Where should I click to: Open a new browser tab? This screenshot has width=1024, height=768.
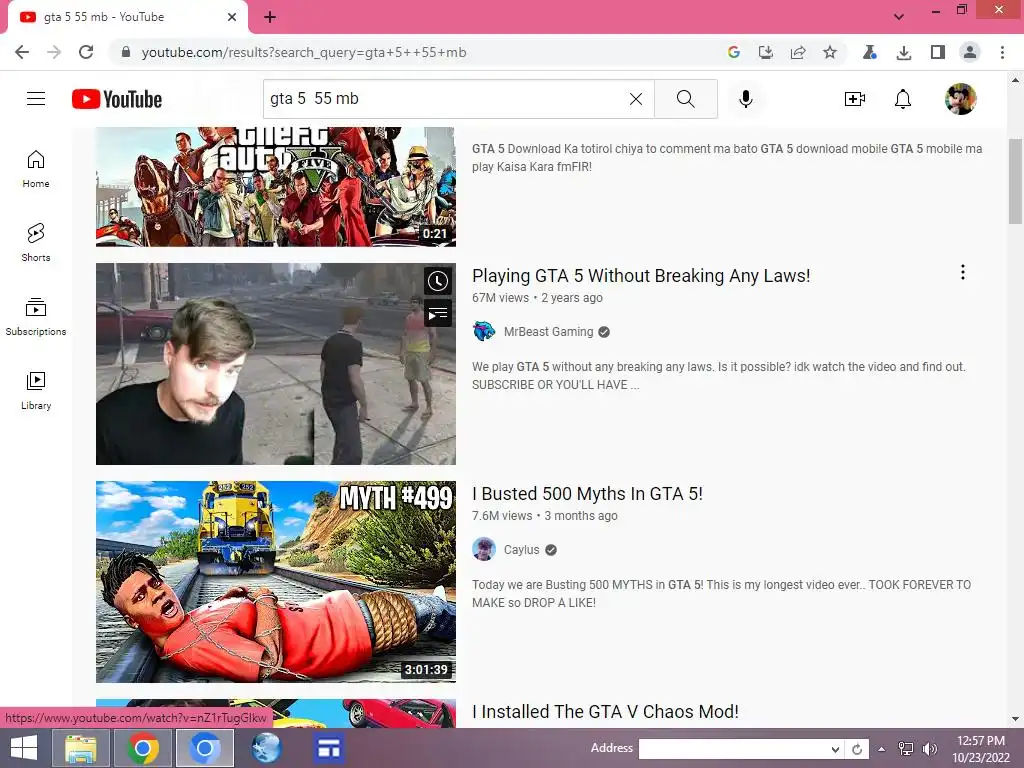270,17
